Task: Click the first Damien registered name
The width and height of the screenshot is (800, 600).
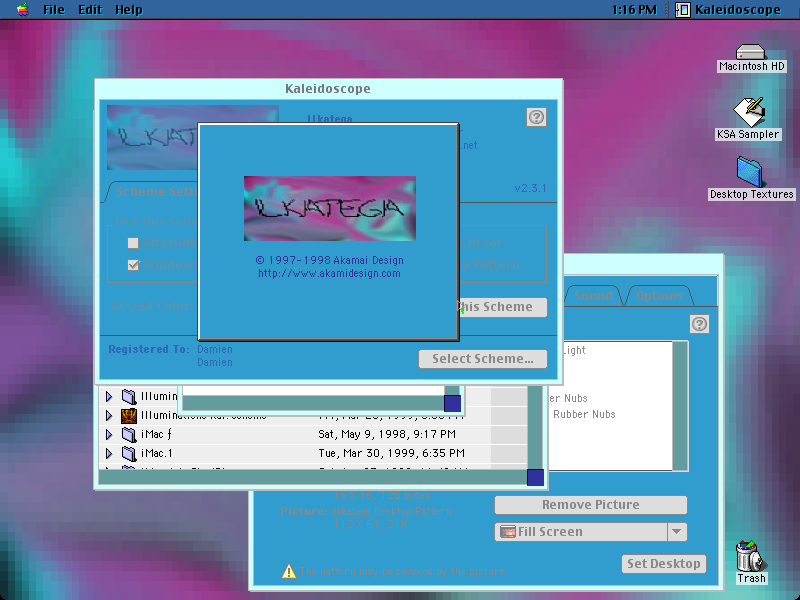Action: [215, 349]
